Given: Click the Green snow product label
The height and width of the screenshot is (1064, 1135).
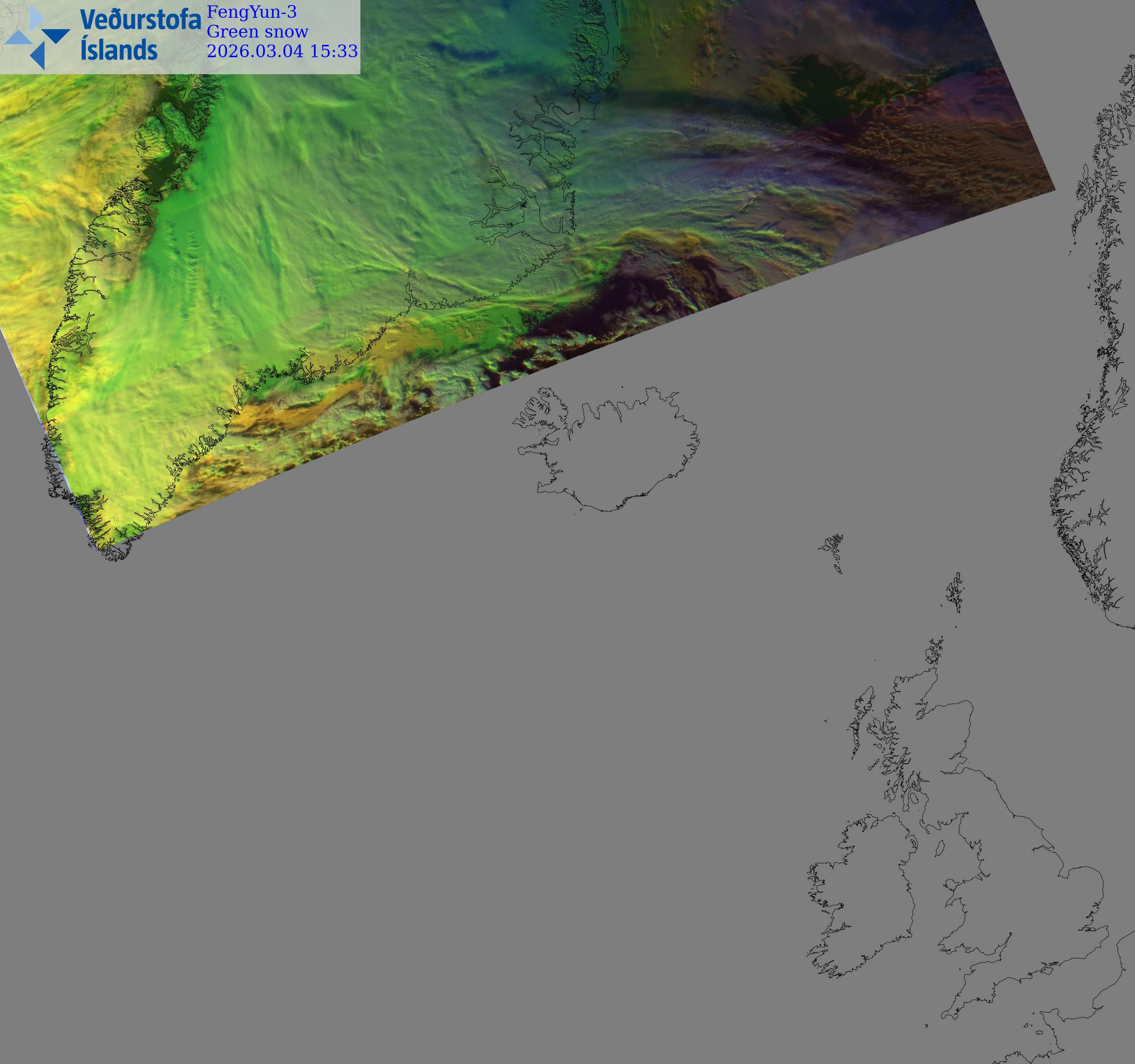Looking at the screenshot, I should [257, 31].
